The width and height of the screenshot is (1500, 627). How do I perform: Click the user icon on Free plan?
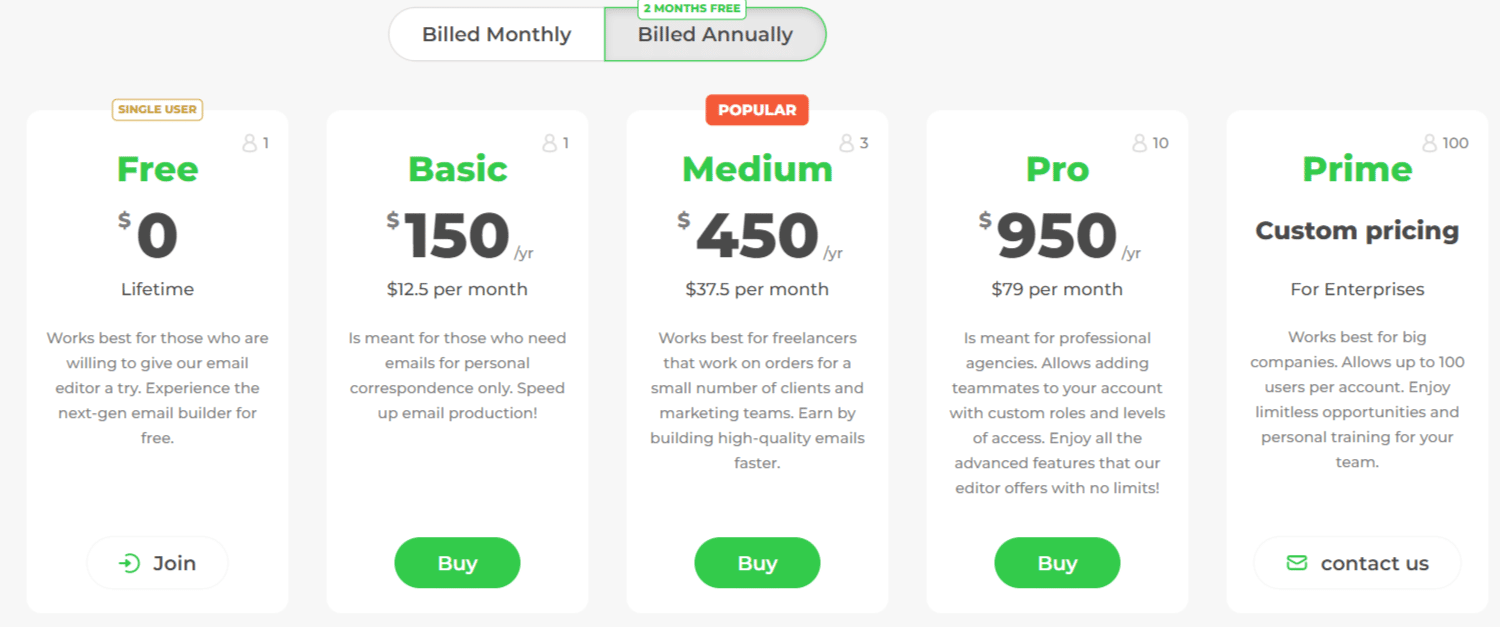(249, 143)
